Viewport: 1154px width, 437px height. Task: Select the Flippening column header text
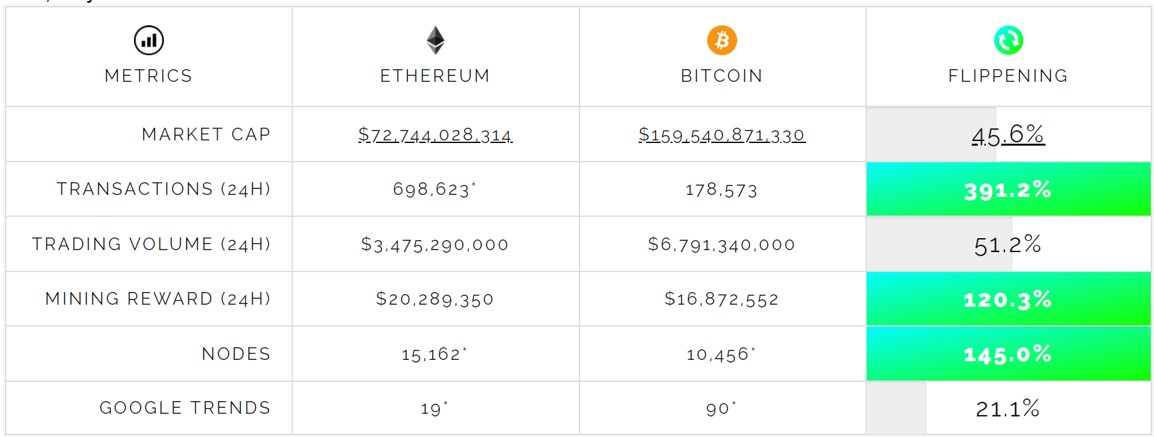point(1008,76)
